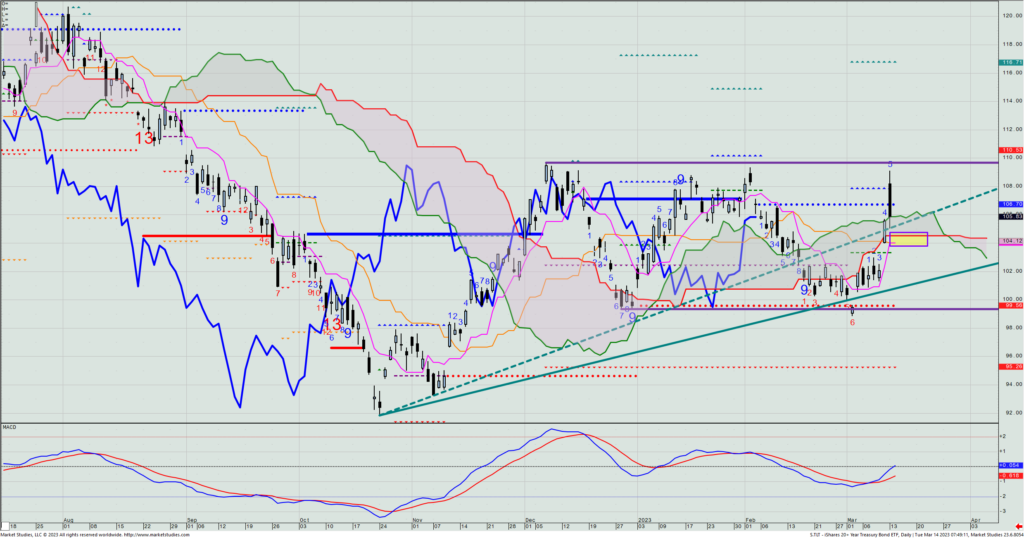Image resolution: width=1024 pixels, height=538 pixels.
Task: Click the pink 104.12 price tag
Action: 1011,241
